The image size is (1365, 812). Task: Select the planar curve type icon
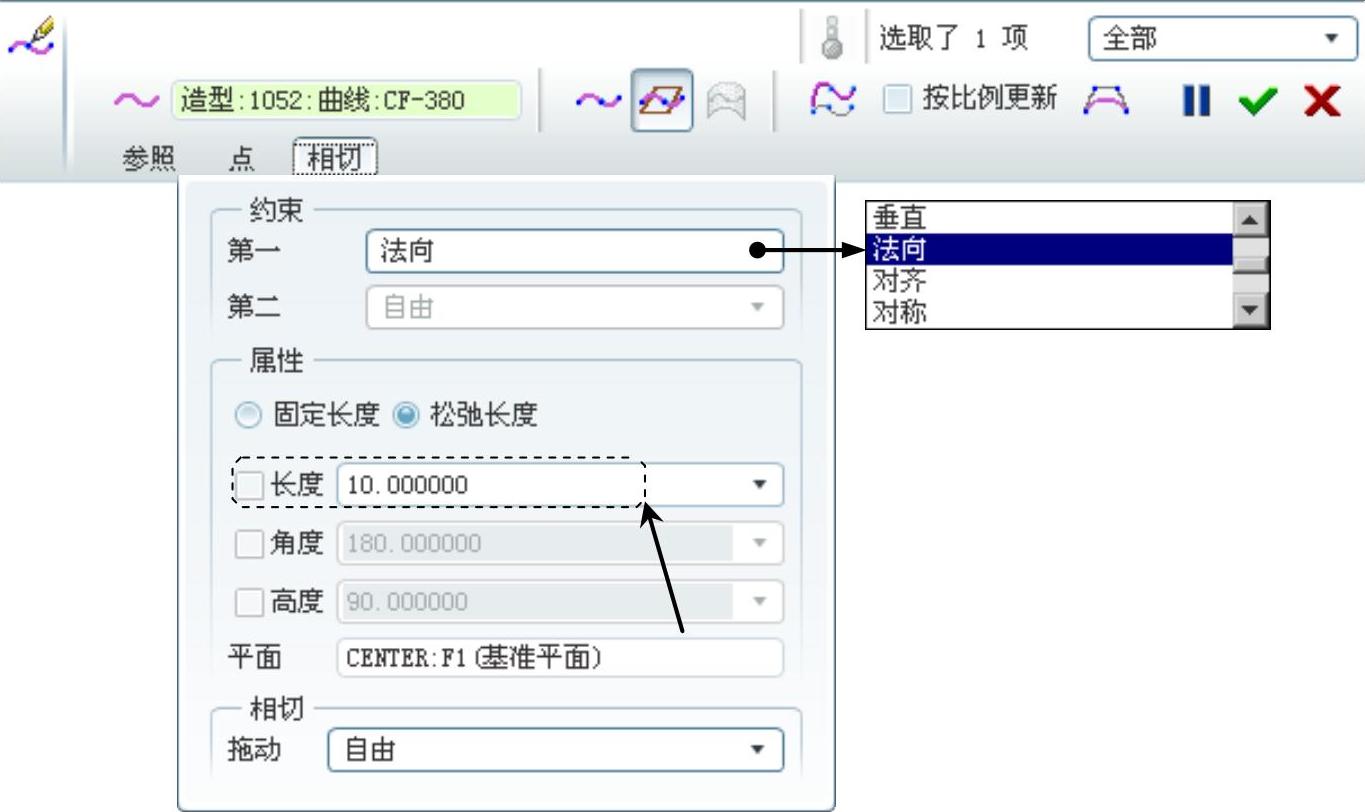[x=661, y=100]
